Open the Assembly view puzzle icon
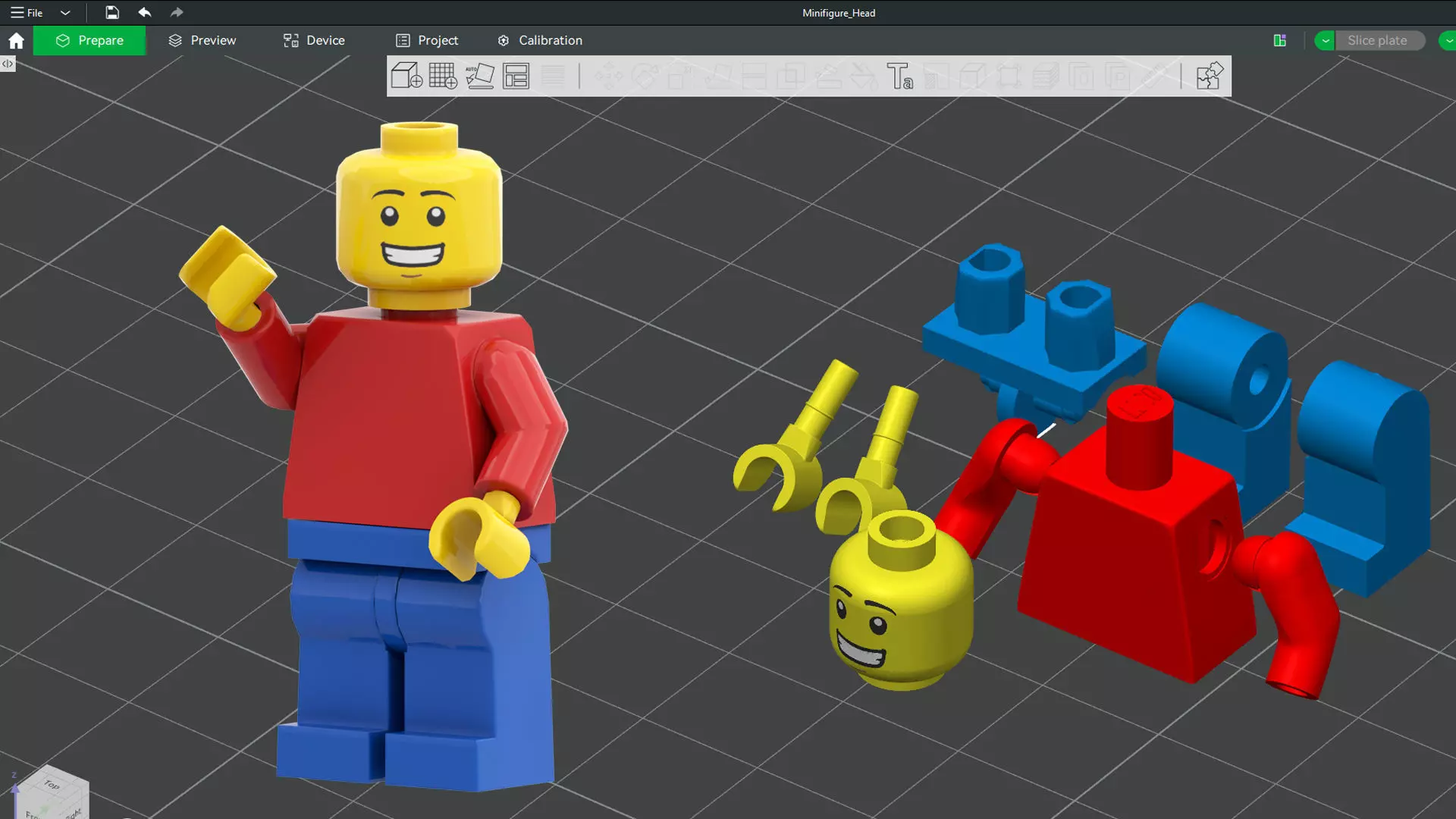 point(1209,76)
